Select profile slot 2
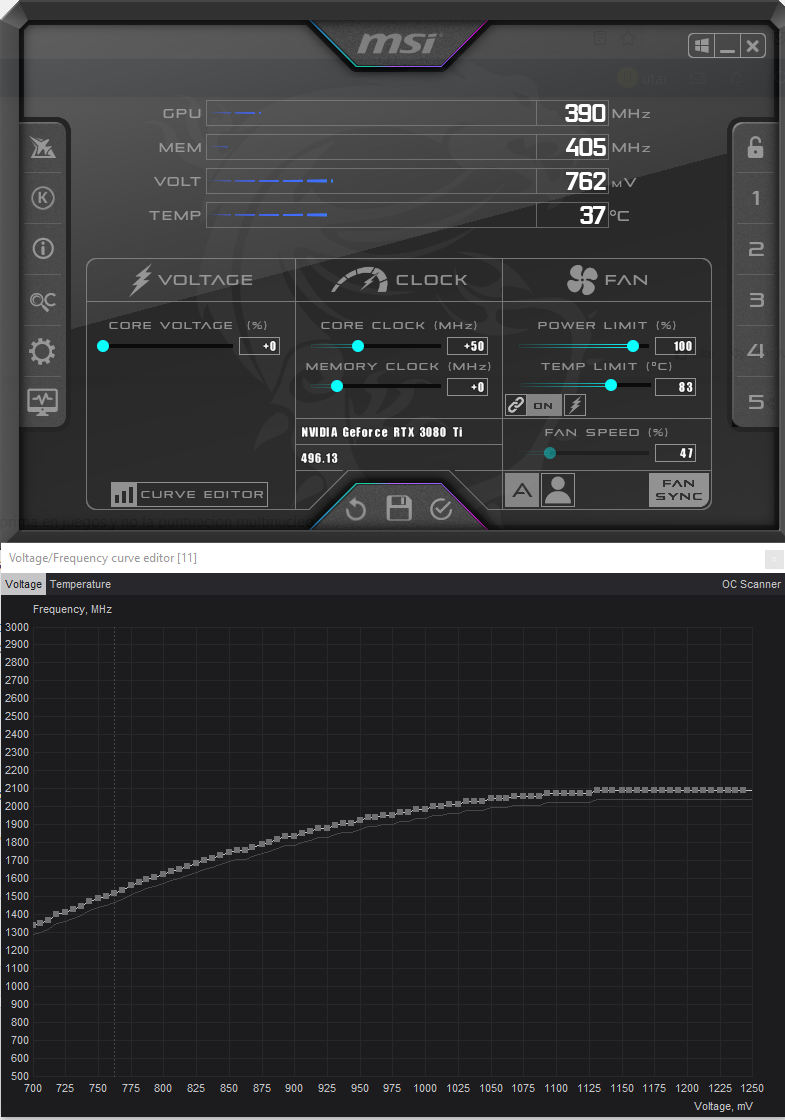This screenshot has width=785, height=1120. [x=756, y=249]
